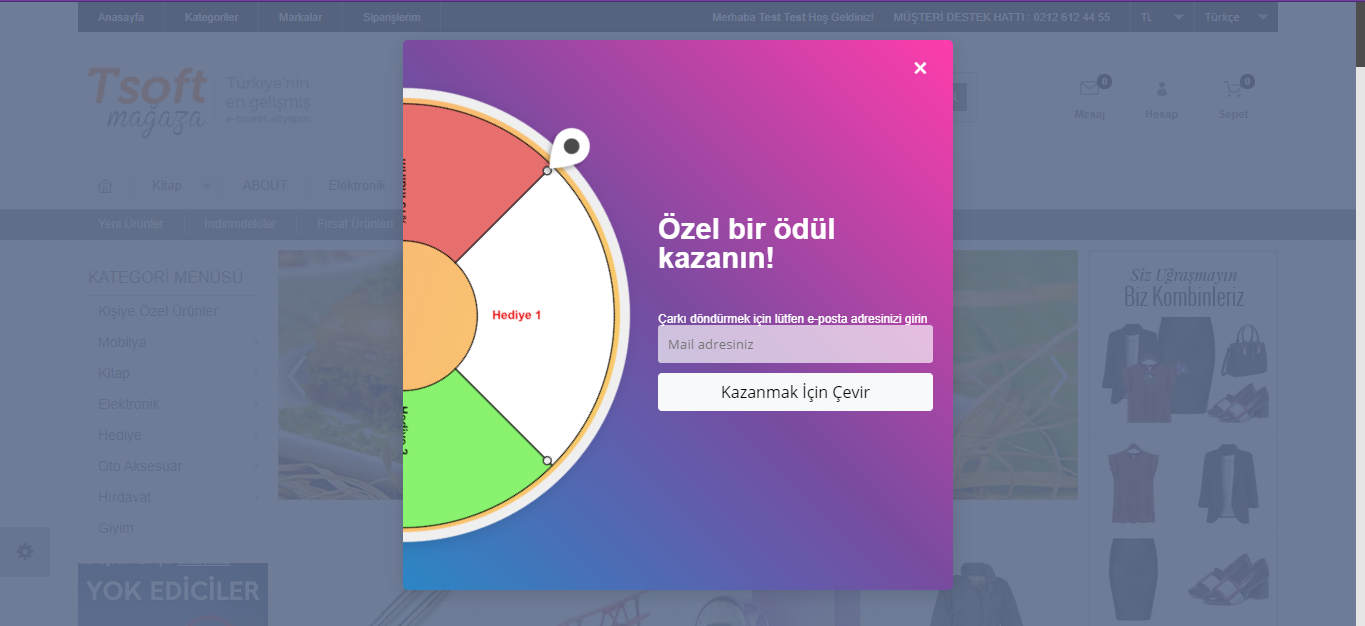The image size is (1365, 626).
Task: Open Anasayfa in the top bar
Action: point(121,17)
